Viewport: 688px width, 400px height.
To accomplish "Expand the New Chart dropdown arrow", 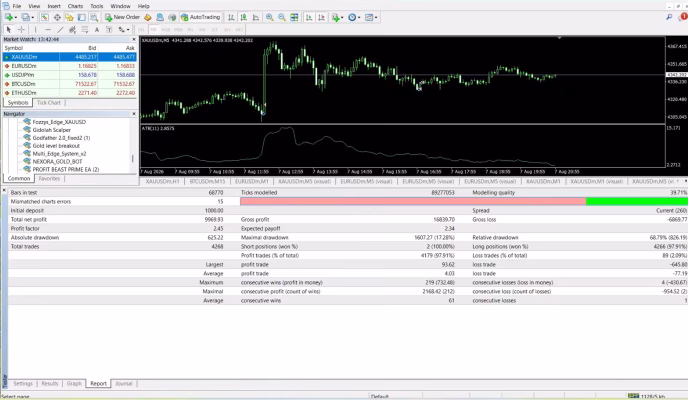I will (16, 18).
